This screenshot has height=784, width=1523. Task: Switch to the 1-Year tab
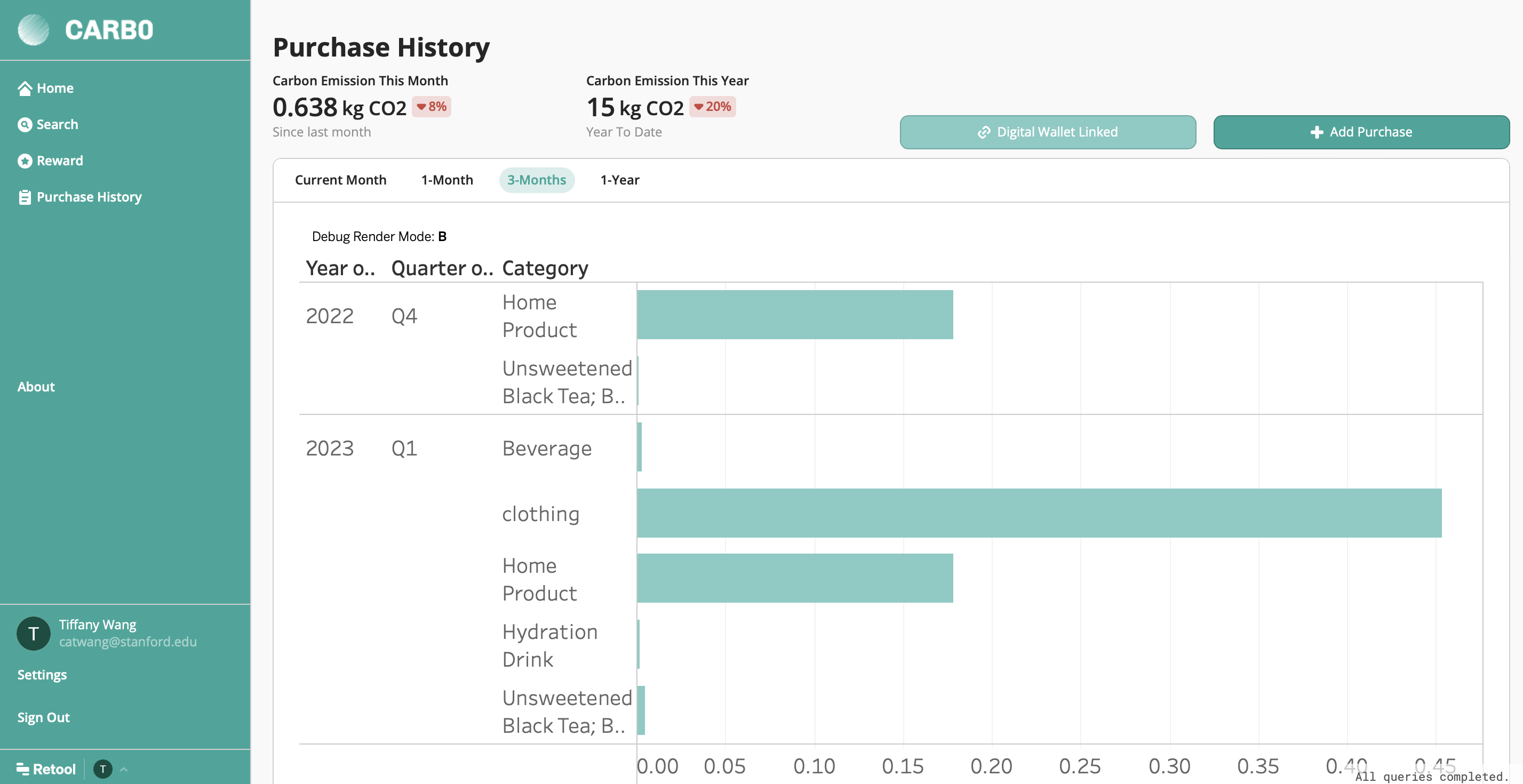[x=619, y=180]
